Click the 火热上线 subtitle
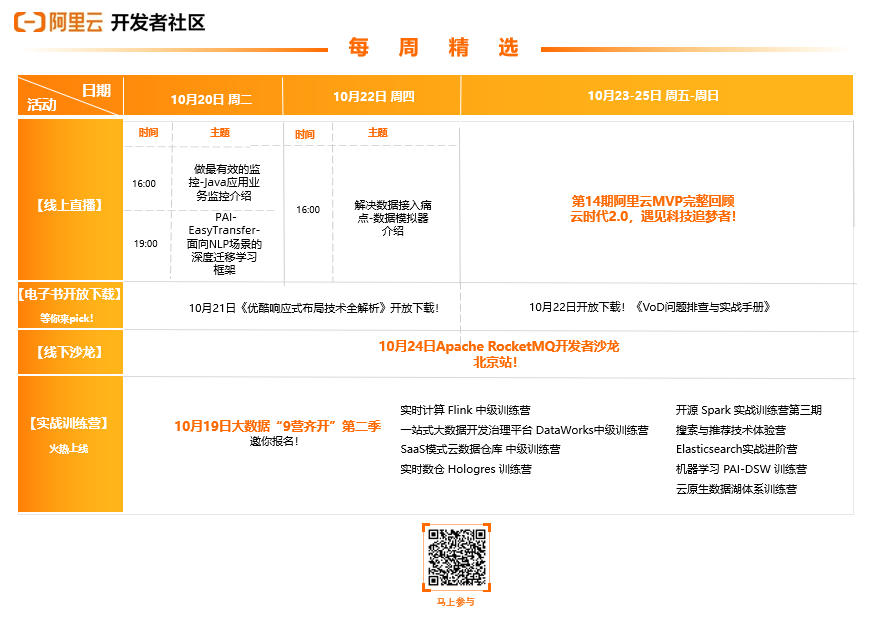The image size is (869, 628). point(68,448)
